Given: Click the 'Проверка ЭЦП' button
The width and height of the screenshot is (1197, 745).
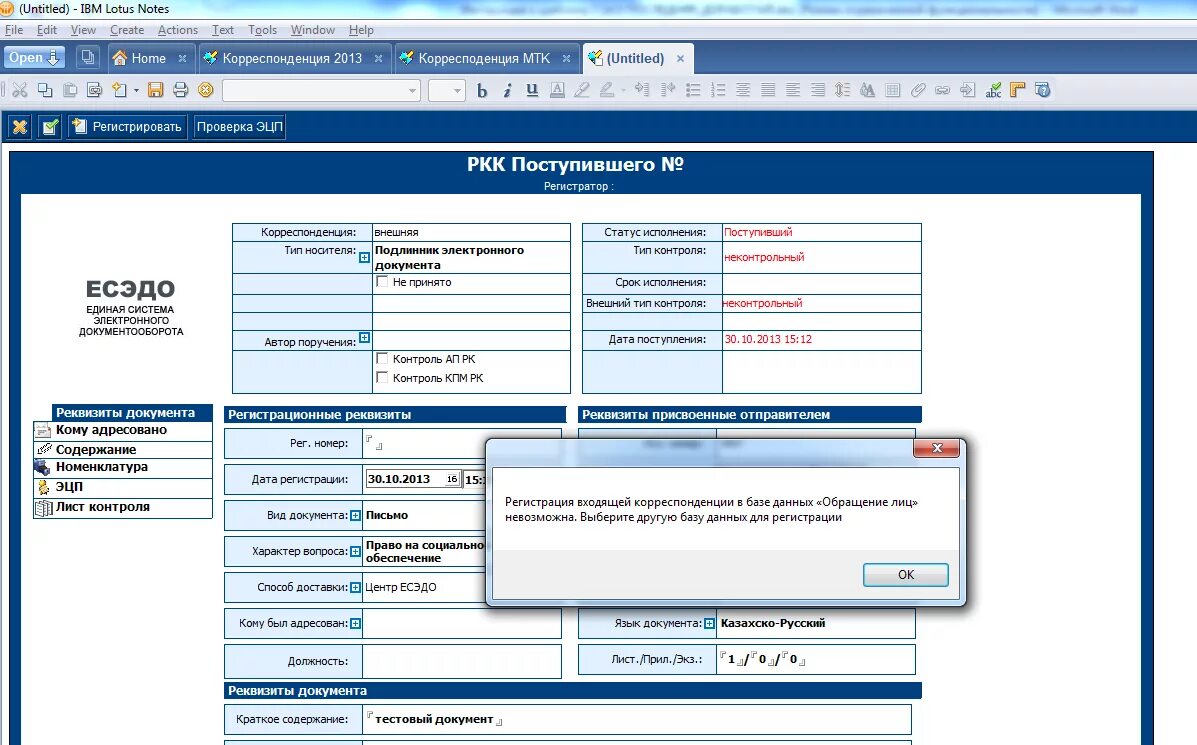Looking at the screenshot, I should (240, 127).
